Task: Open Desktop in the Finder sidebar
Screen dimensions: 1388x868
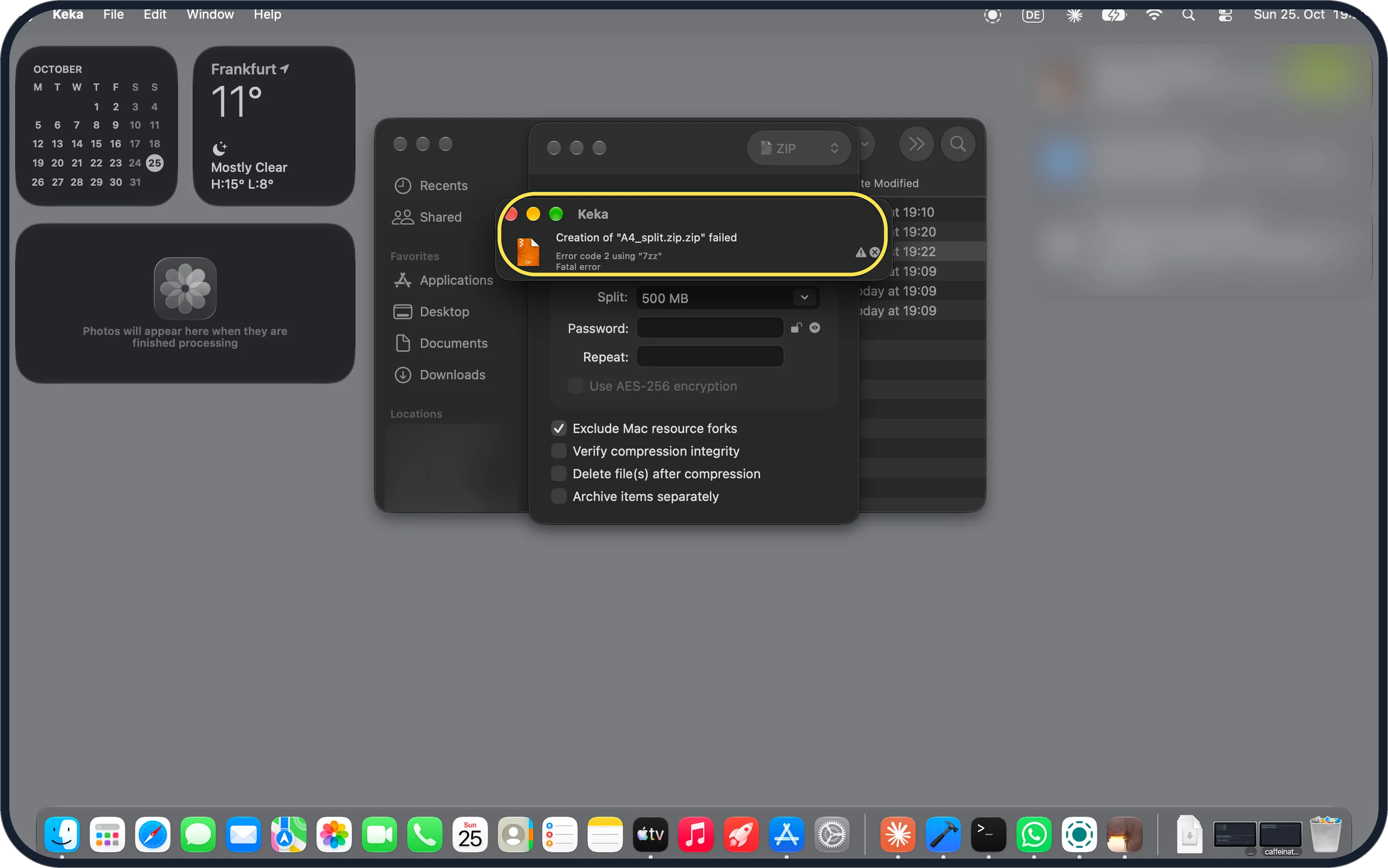Action: [431, 312]
